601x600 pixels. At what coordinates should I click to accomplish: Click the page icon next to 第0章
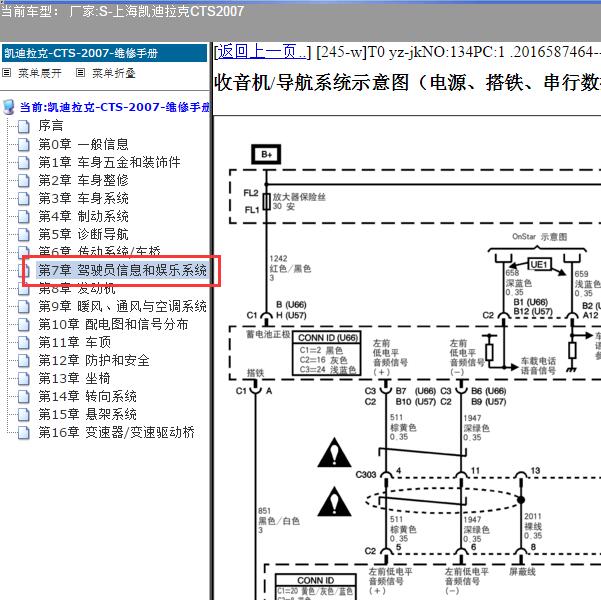(24, 145)
